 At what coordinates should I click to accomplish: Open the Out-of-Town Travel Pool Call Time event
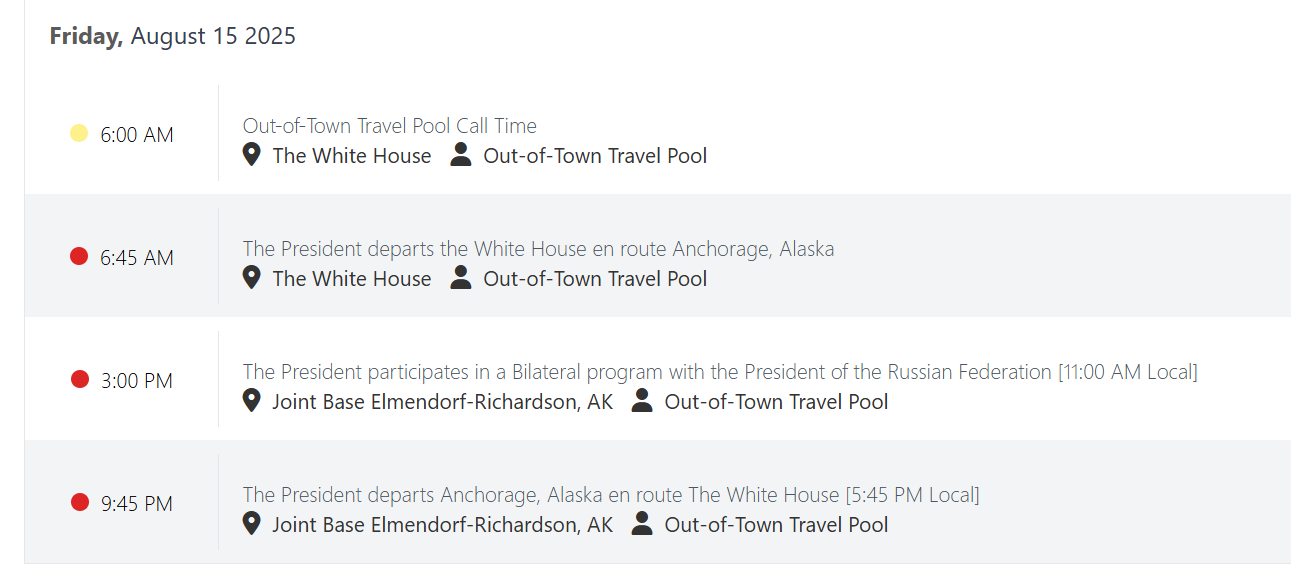coord(390,126)
